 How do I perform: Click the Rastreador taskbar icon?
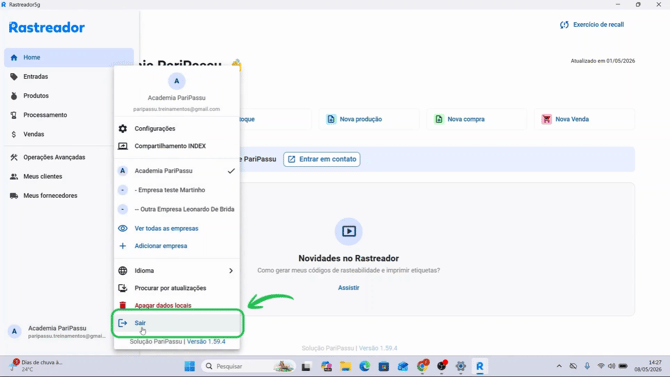[x=480, y=366]
